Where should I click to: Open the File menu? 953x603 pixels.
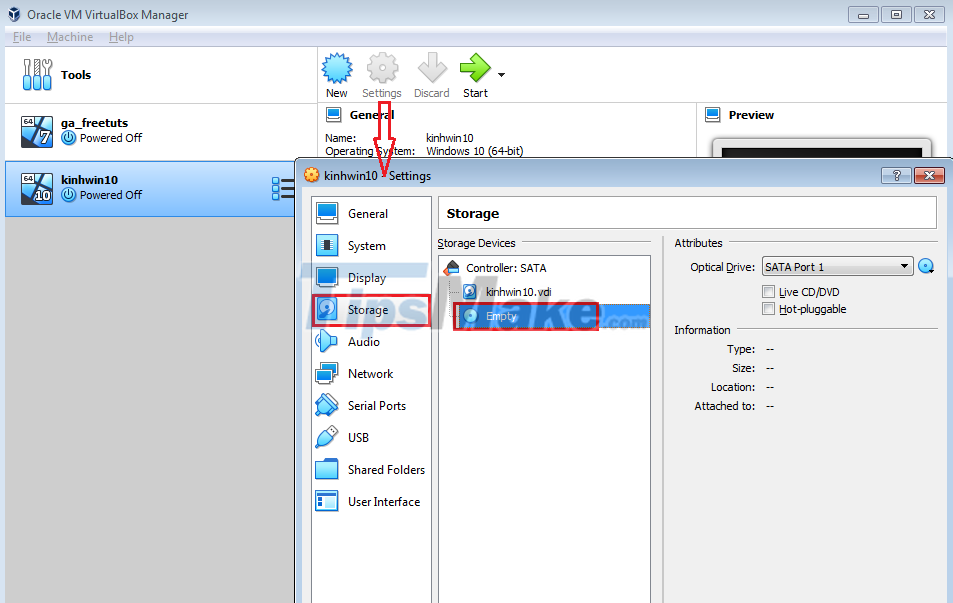pyautogui.click(x=21, y=36)
